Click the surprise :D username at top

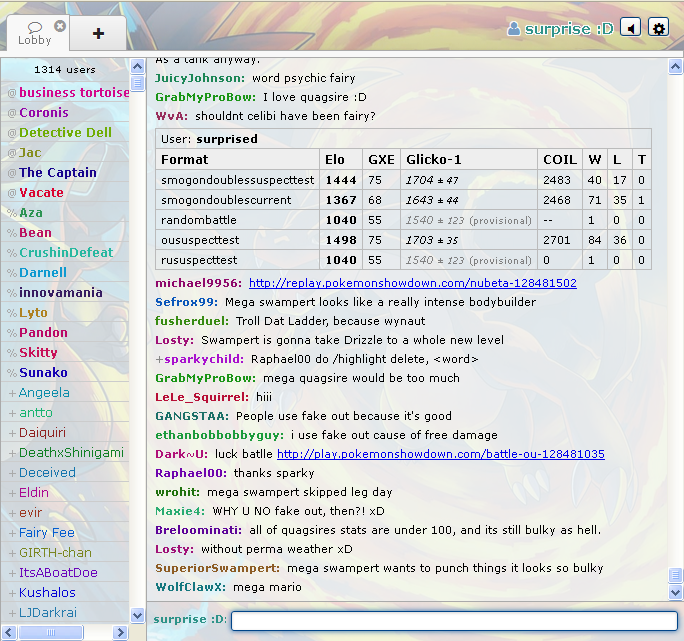point(569,29)
